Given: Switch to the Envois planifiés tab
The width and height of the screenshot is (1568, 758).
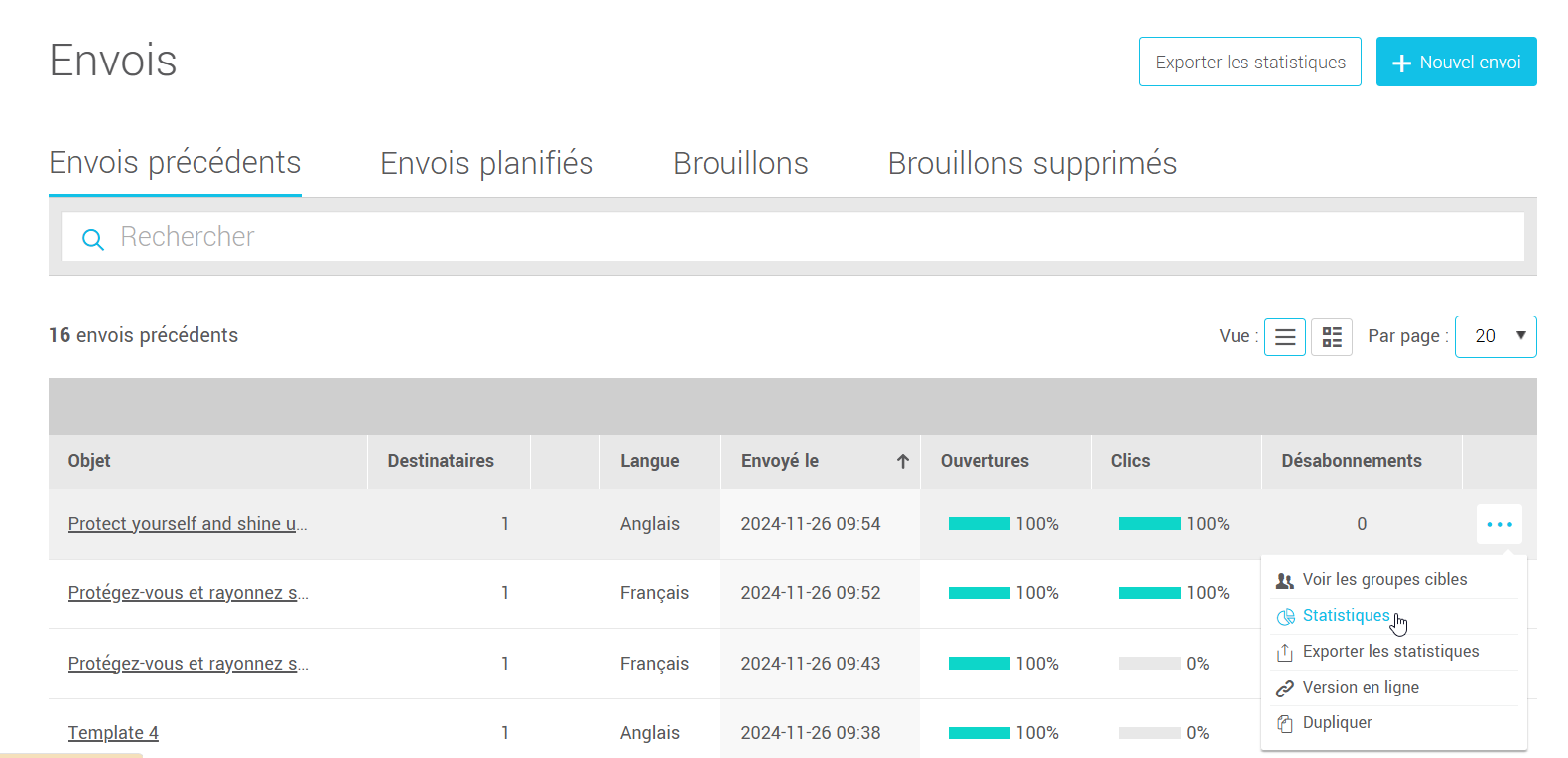Looking at the screenshot, I should 486,162.
